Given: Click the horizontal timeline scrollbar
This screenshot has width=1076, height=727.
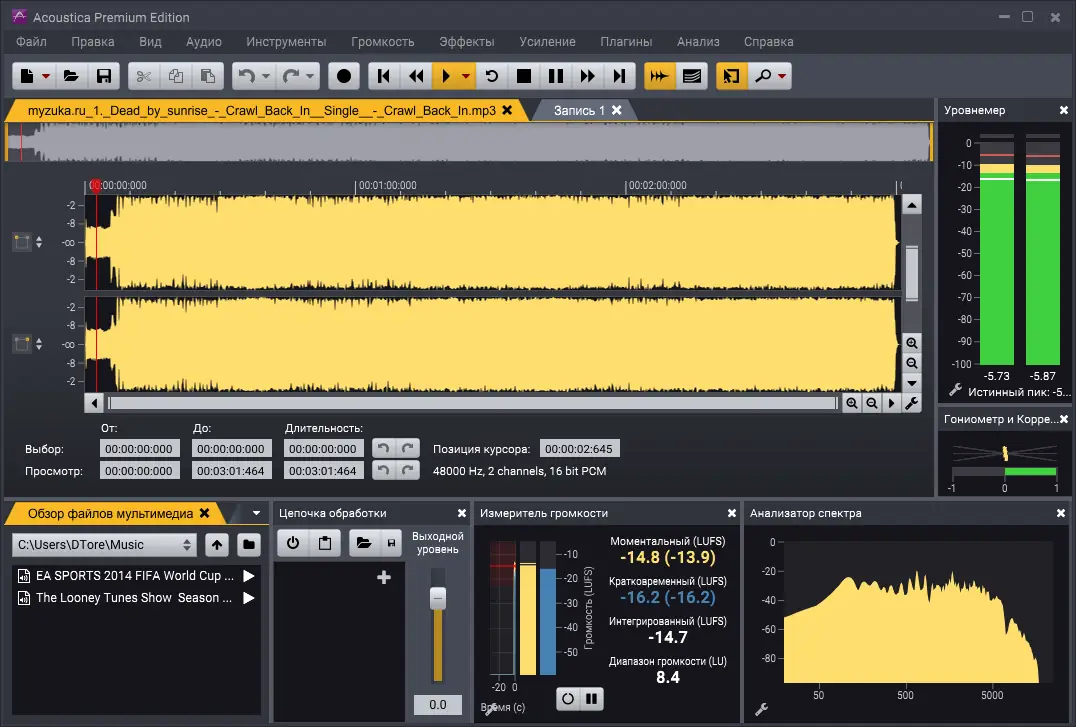Looking at the screenshot, I should coord(473,403).
